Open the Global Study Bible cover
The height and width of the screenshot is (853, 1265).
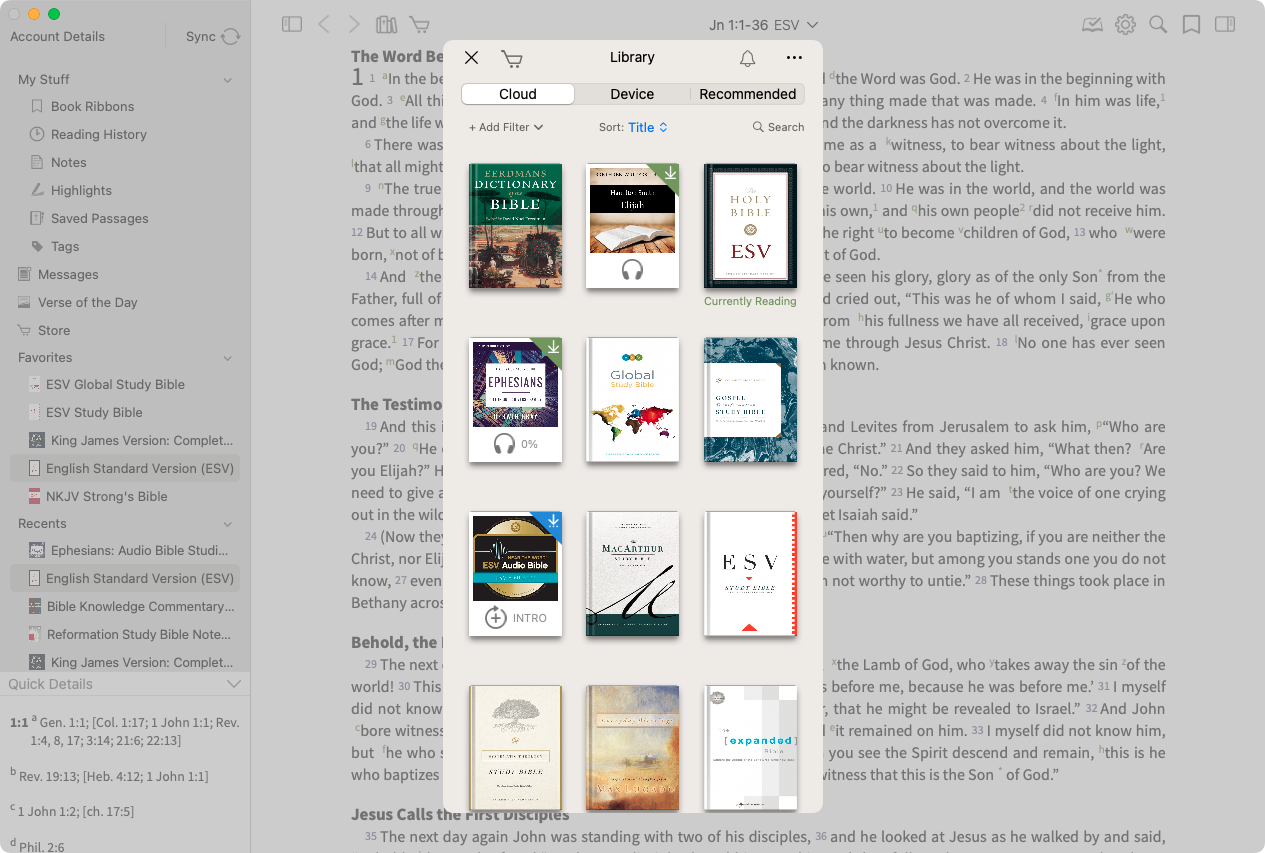point(632,400)
